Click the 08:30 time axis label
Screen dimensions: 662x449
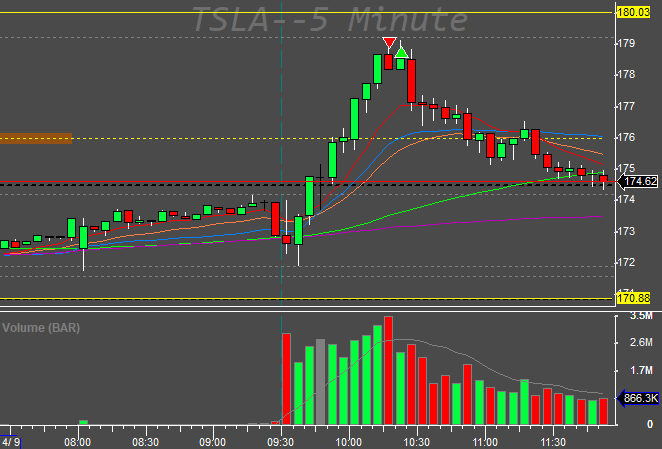[x=146, y=442]
